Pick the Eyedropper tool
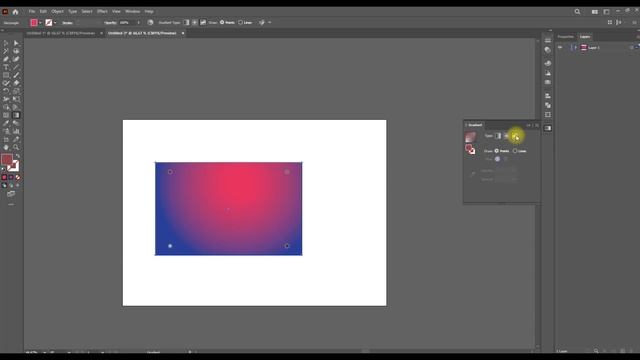Screen dimensions: 640x360 click(x=6, y=123)
